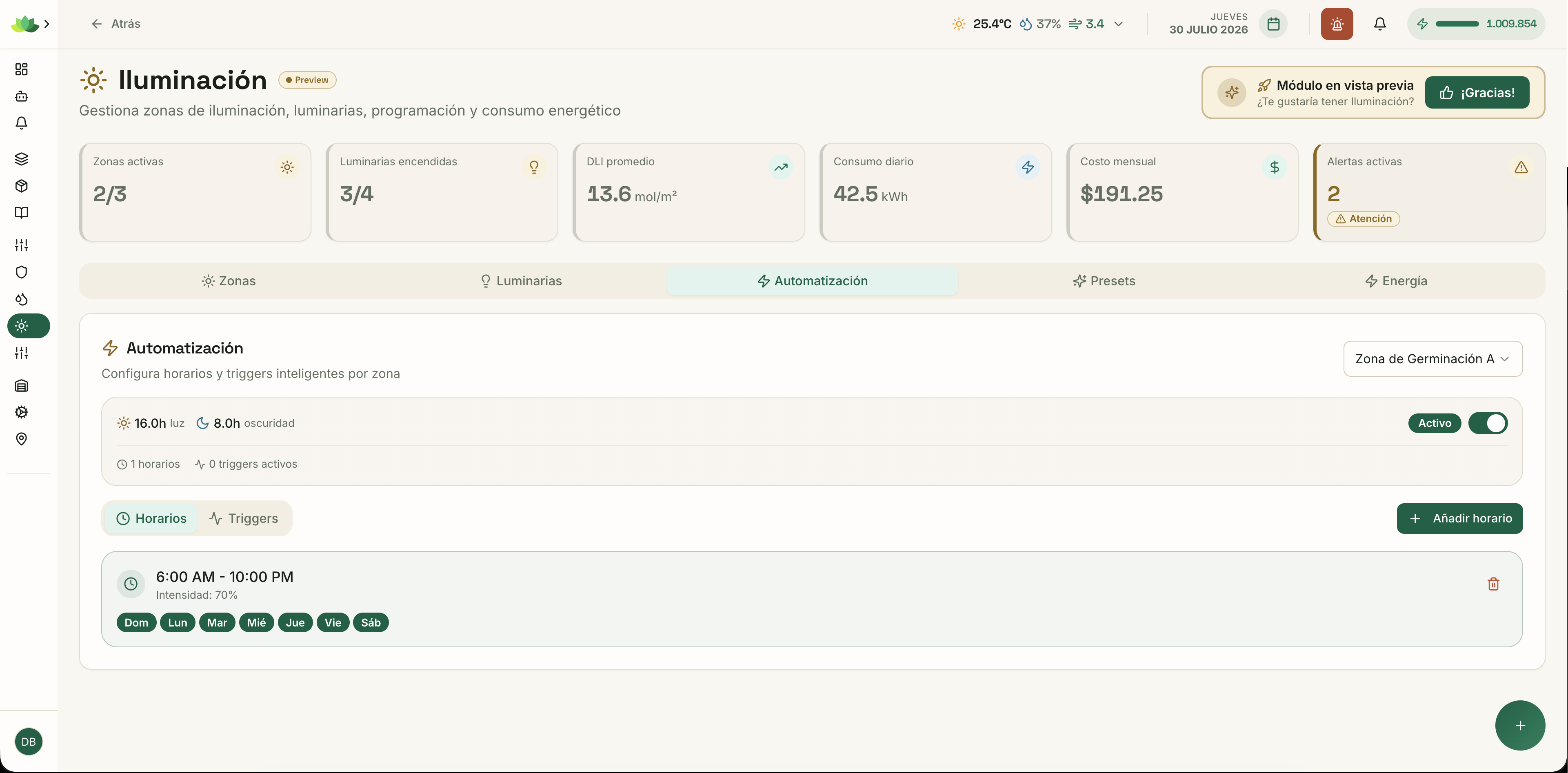1568x773 pixels.
Task: Open the Triggers sub-tab
Action: [244, 518]
